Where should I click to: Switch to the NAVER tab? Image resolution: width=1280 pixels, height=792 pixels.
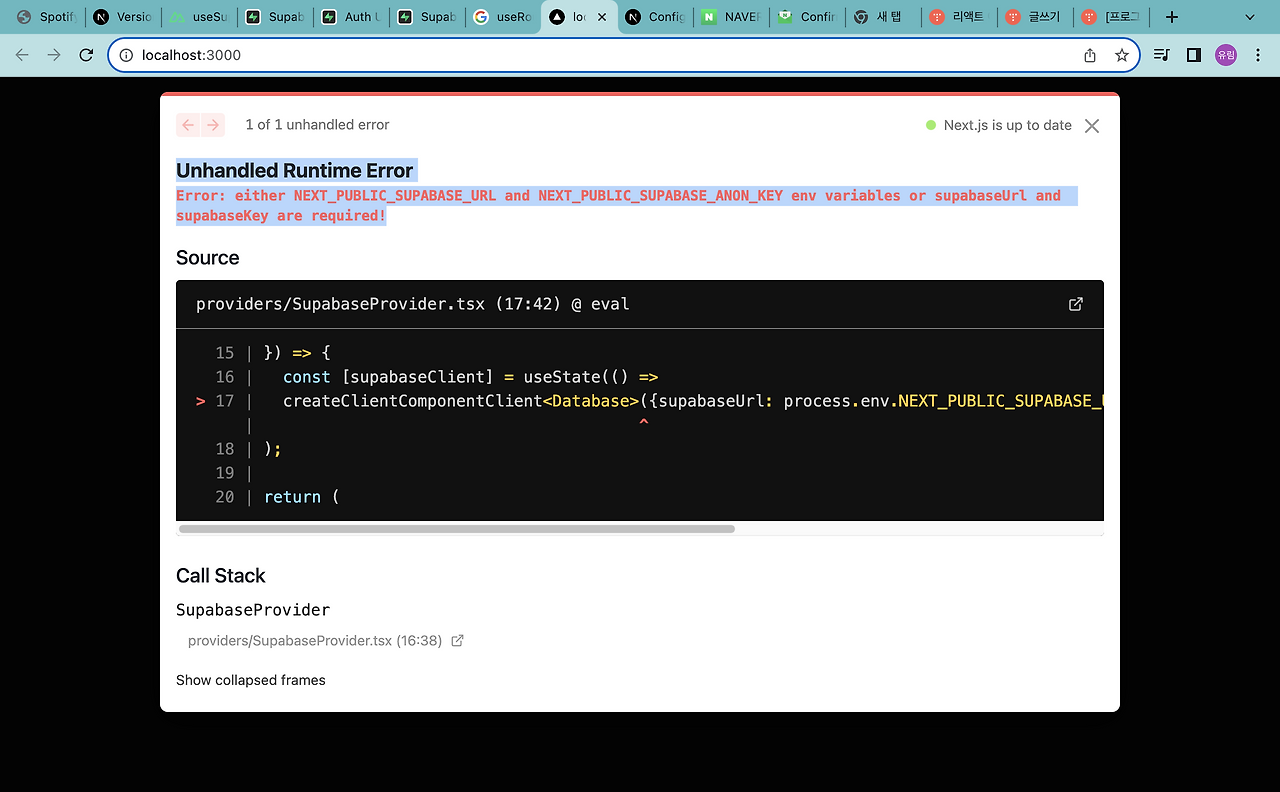click(x=730, y=17)
